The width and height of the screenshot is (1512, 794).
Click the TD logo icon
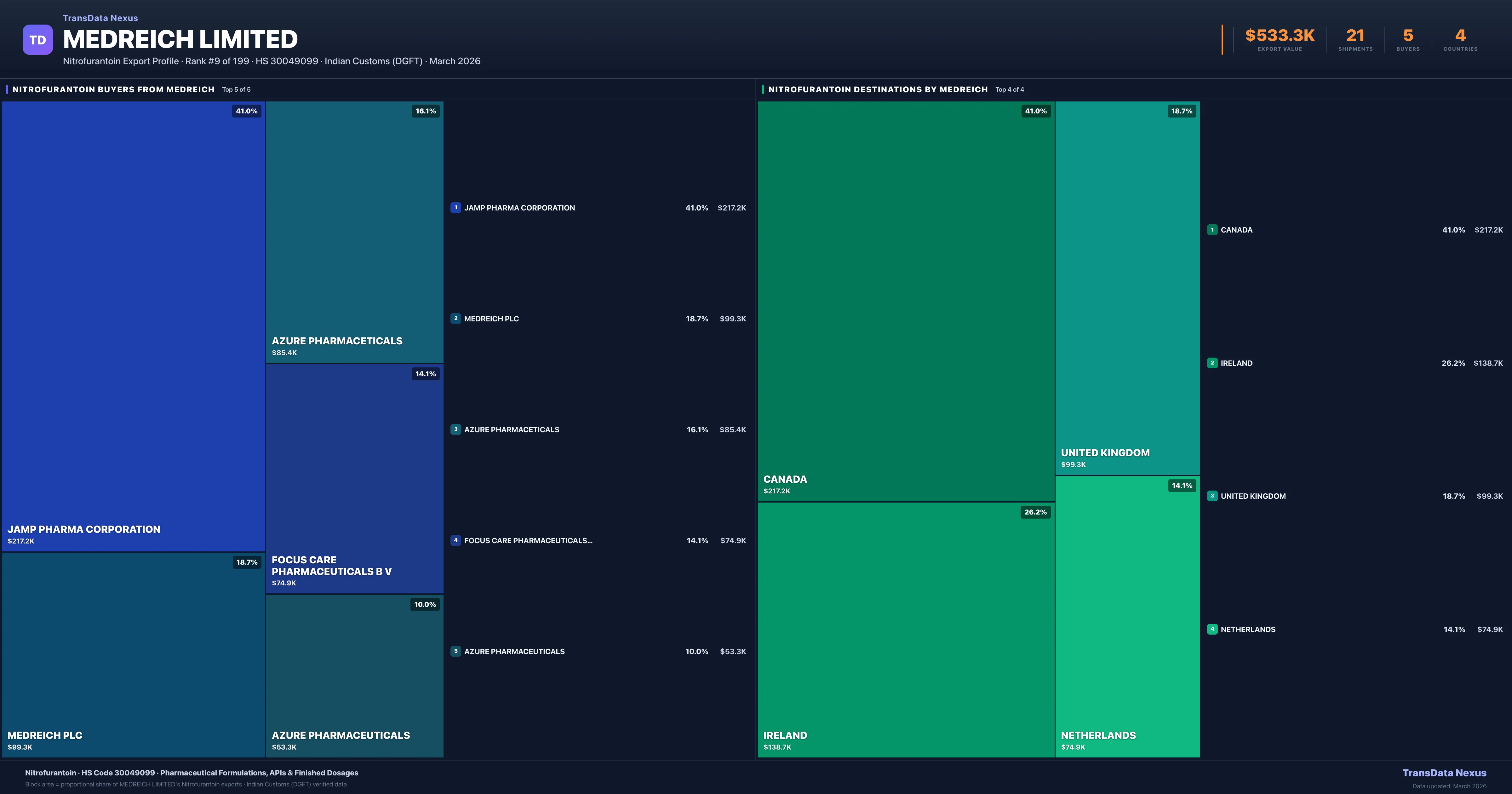point(37,40)
